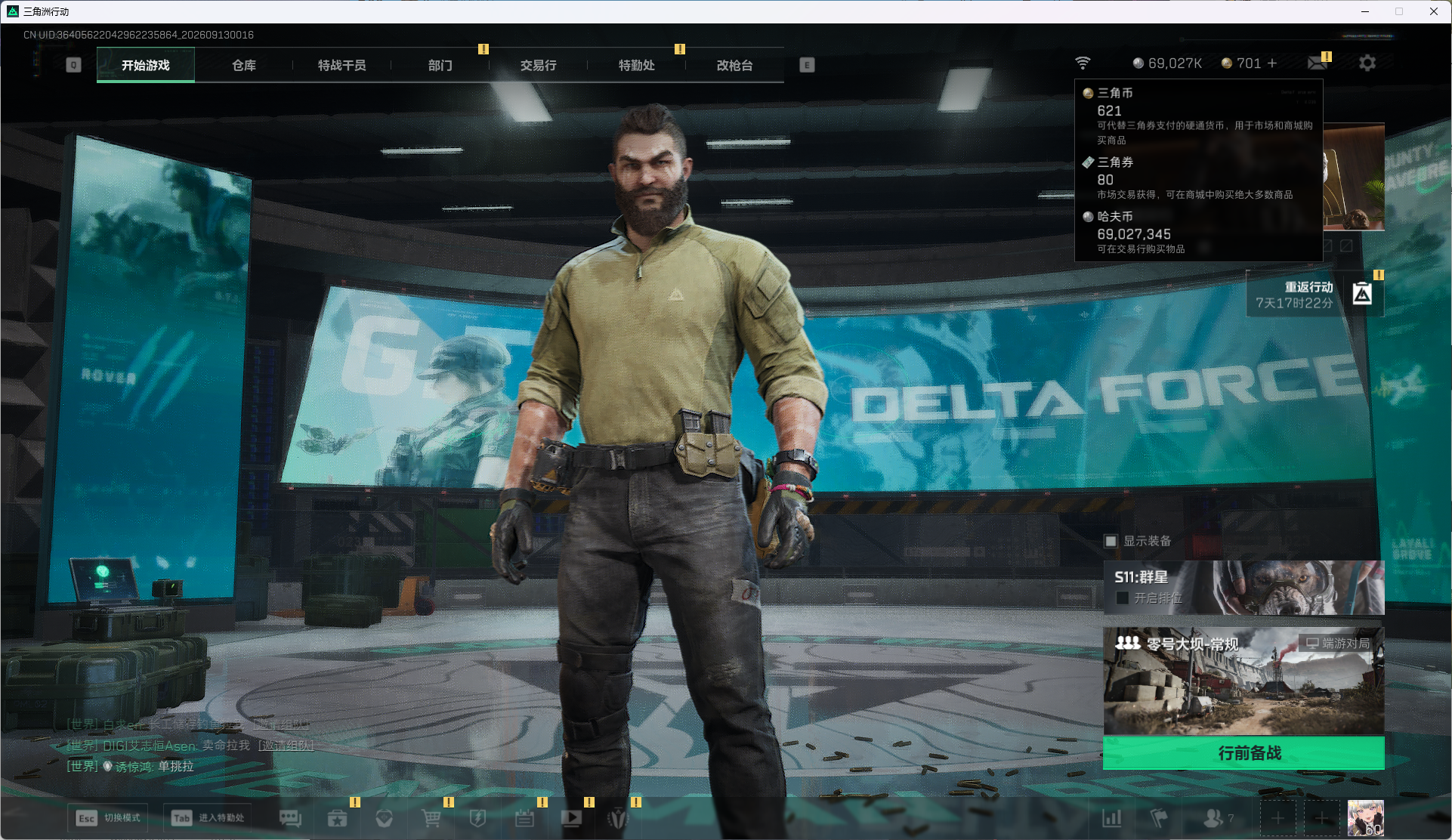Click the 邀请组队 link in DIGI艾志恒Asen message
Screen dimensions: 1452x840
286,746
